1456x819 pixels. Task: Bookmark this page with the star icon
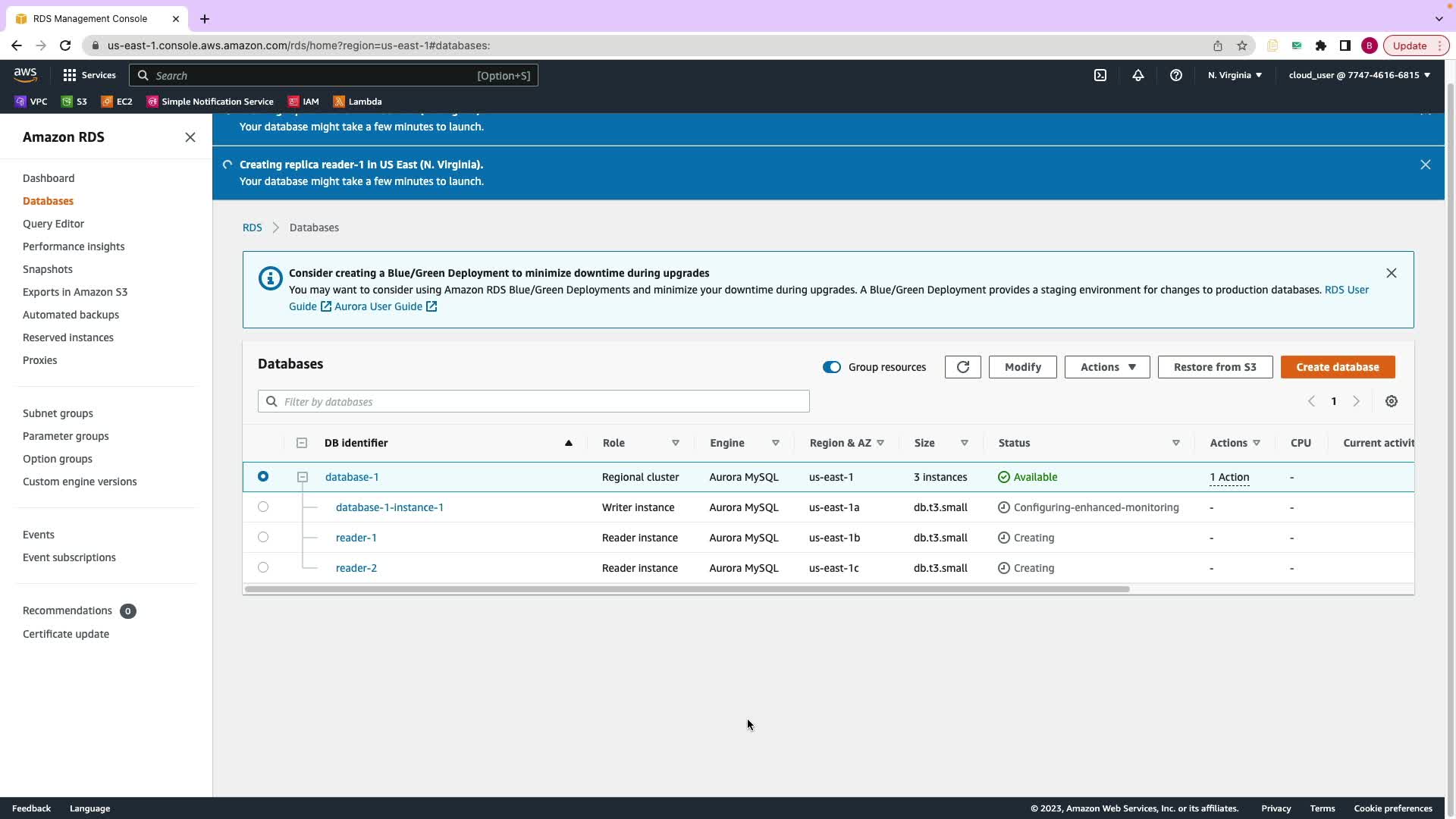coord(1242,45)
